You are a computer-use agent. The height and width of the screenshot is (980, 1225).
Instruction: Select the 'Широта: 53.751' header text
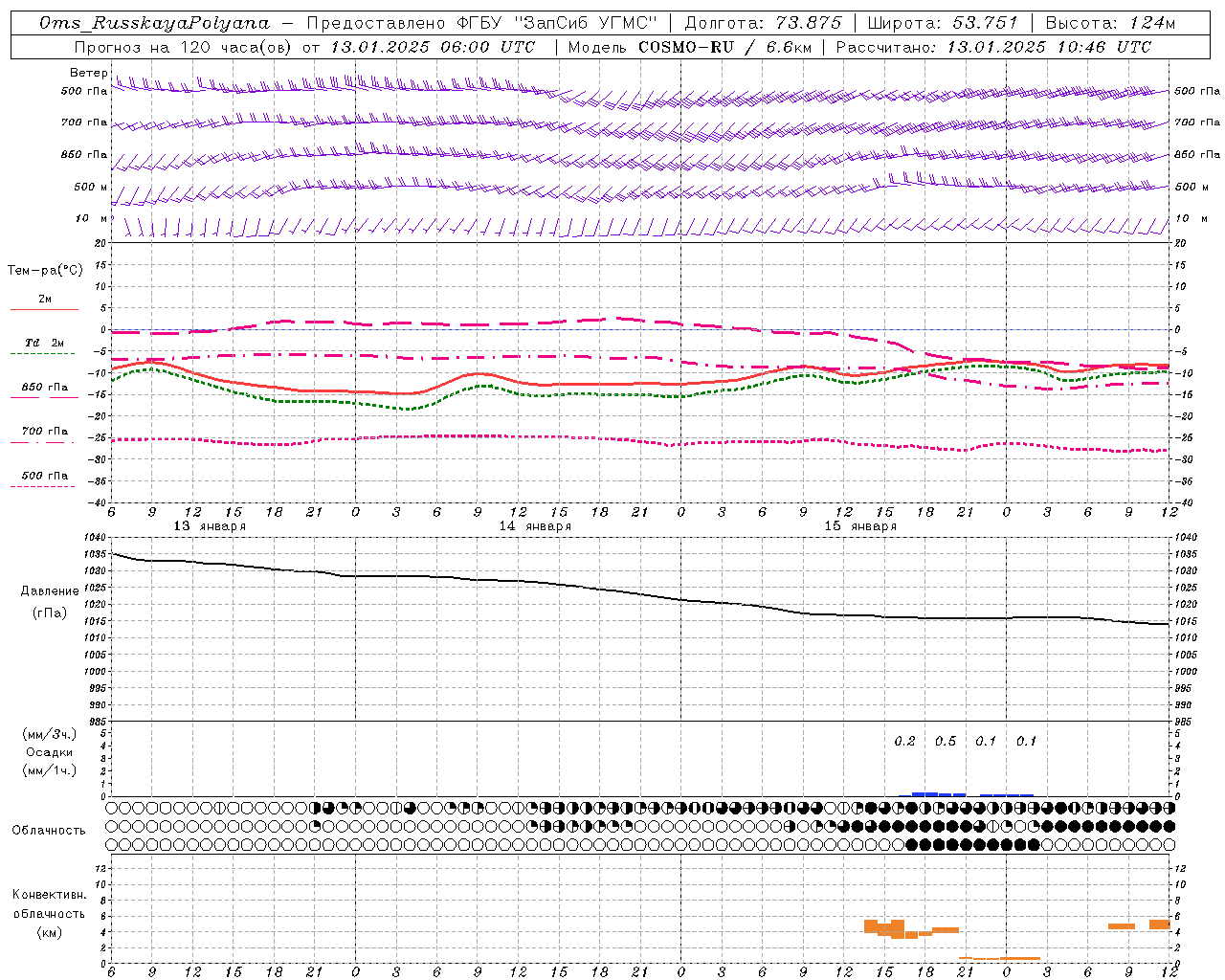coord(944,23)
